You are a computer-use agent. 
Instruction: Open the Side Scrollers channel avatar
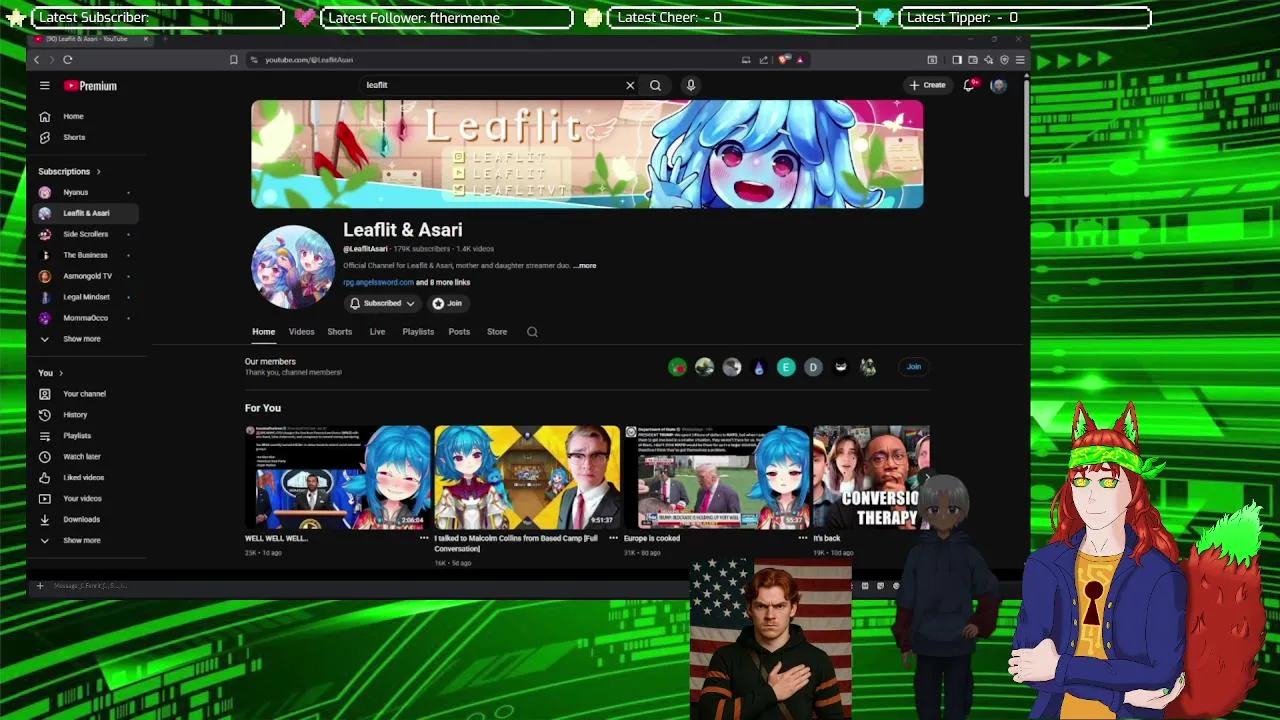tap(44, 234)
